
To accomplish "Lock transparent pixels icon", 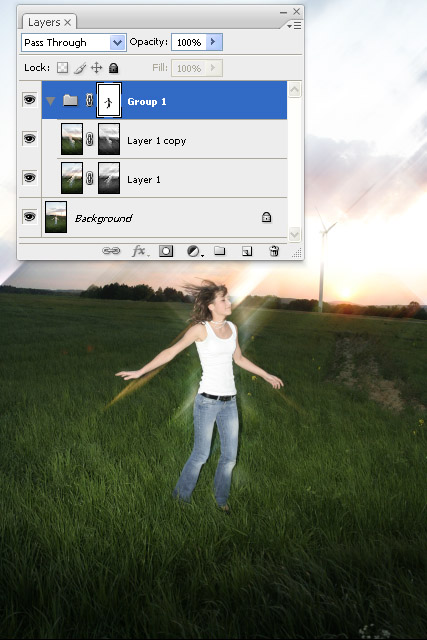I will coord(62,68).
